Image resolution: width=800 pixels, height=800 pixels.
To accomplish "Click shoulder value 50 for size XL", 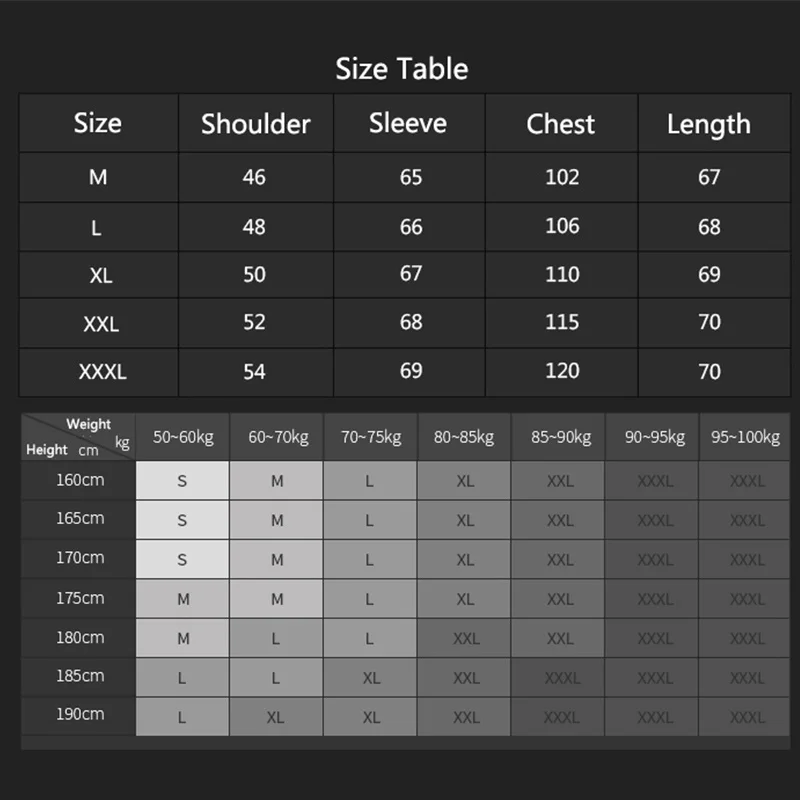I will coord(254,274).
